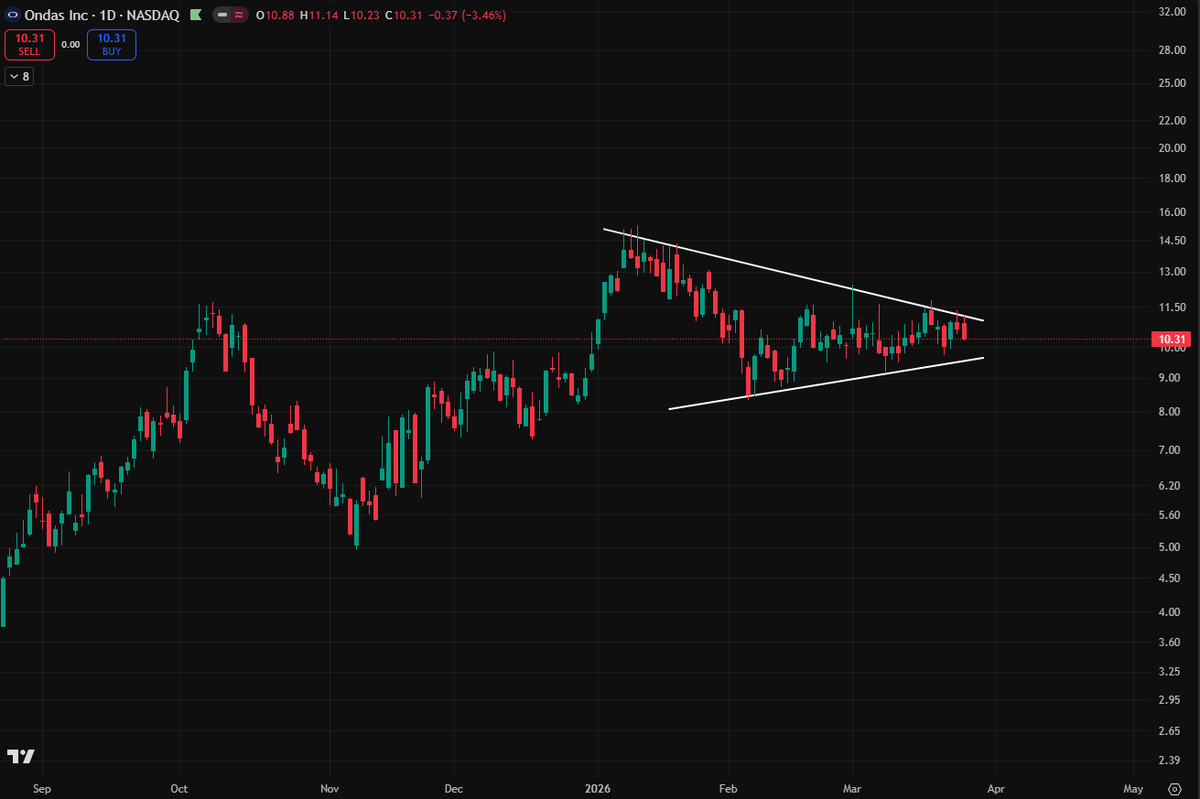The width and height of the screenshot is (1200, 799).
Task: Click the 32.00 price axis label
Action: [1172, 12]
